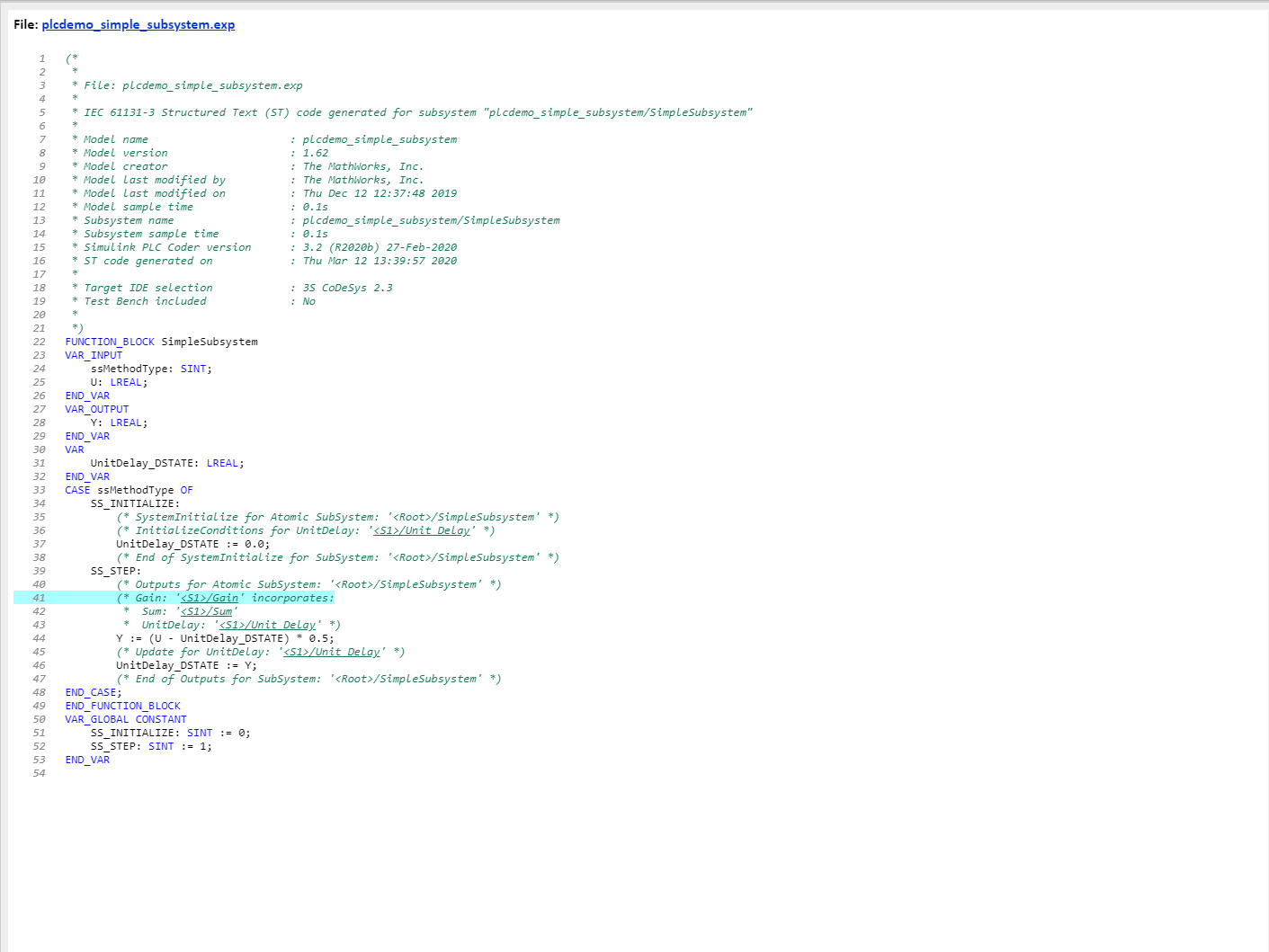The width and height of the screenshot is (1269, 952).
Task: Click the '3.2 (R2020b) 27-Feb-2020' version value
Action: tap(380, 247)
